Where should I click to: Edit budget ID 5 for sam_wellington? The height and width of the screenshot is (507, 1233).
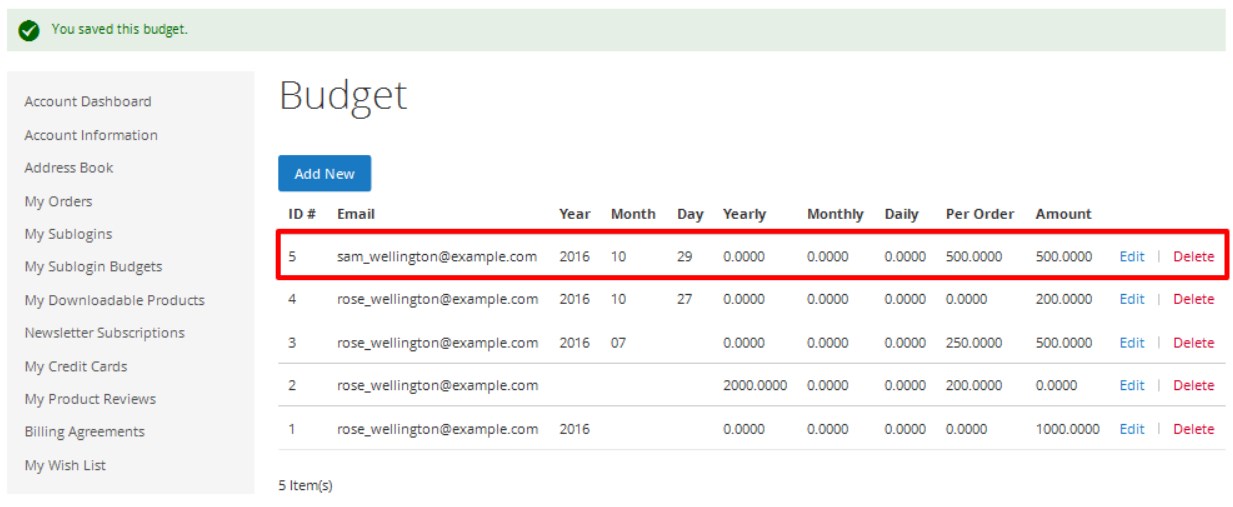pos(1131,256)
